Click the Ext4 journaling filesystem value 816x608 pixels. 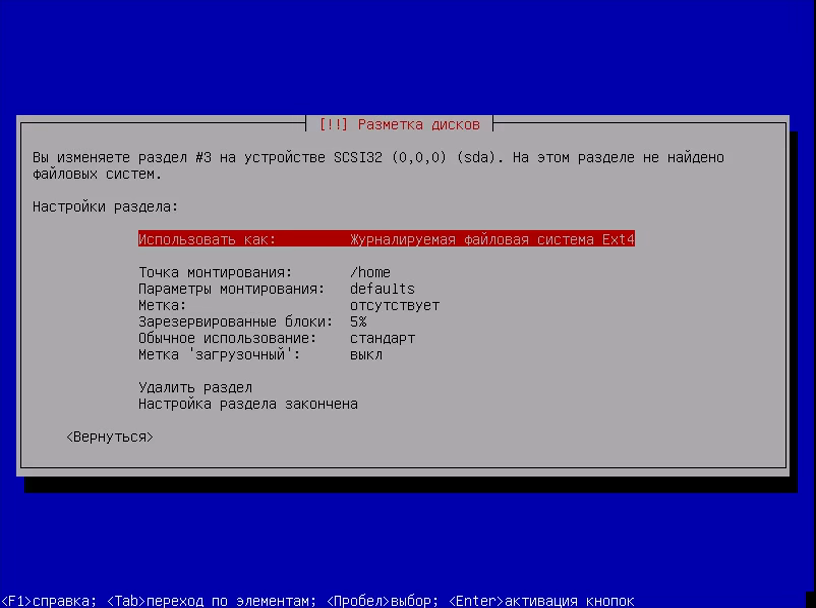[492, 239]
